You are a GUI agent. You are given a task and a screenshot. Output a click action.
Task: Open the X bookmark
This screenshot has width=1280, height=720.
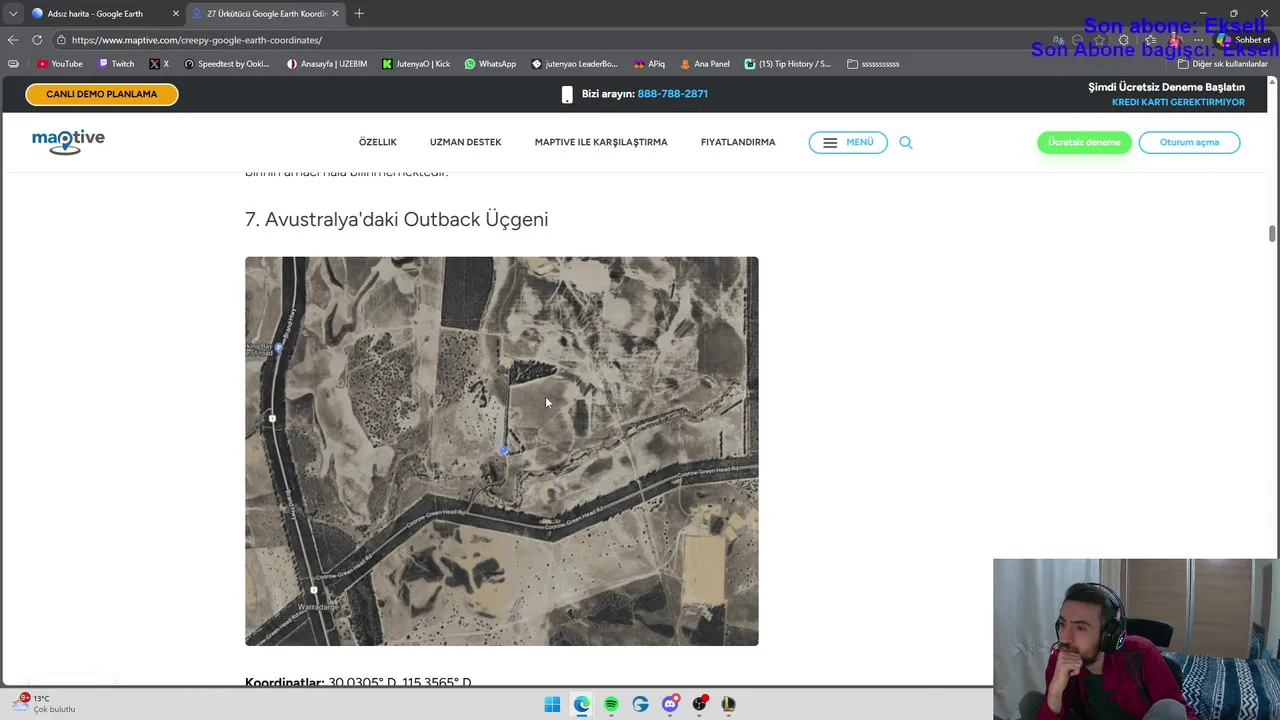[159, 64]
